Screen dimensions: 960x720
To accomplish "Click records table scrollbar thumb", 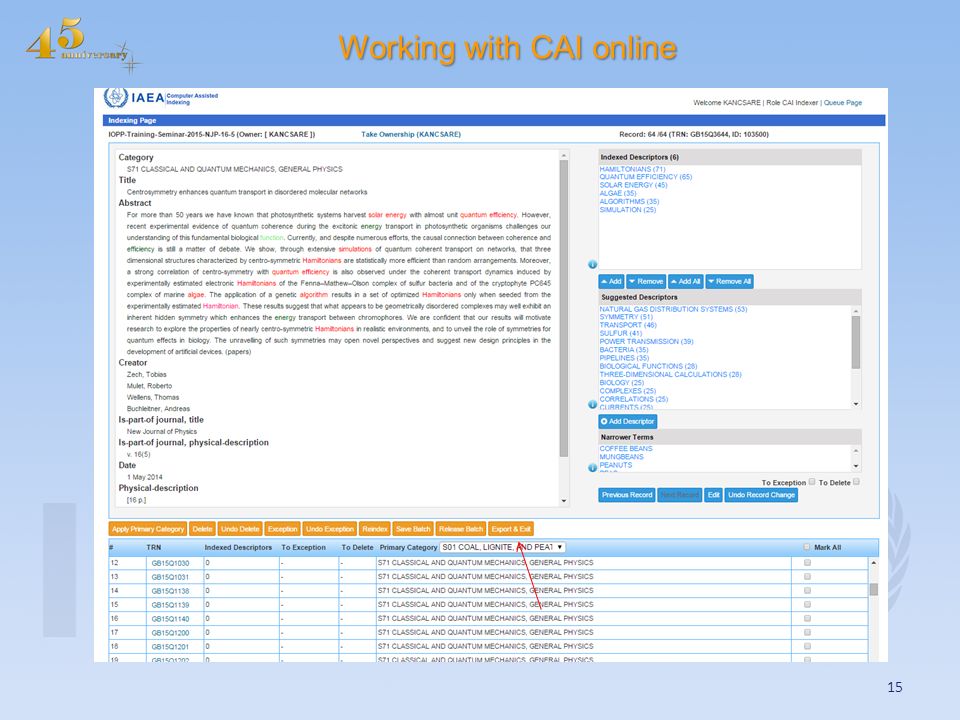I will tap(874, 590).
